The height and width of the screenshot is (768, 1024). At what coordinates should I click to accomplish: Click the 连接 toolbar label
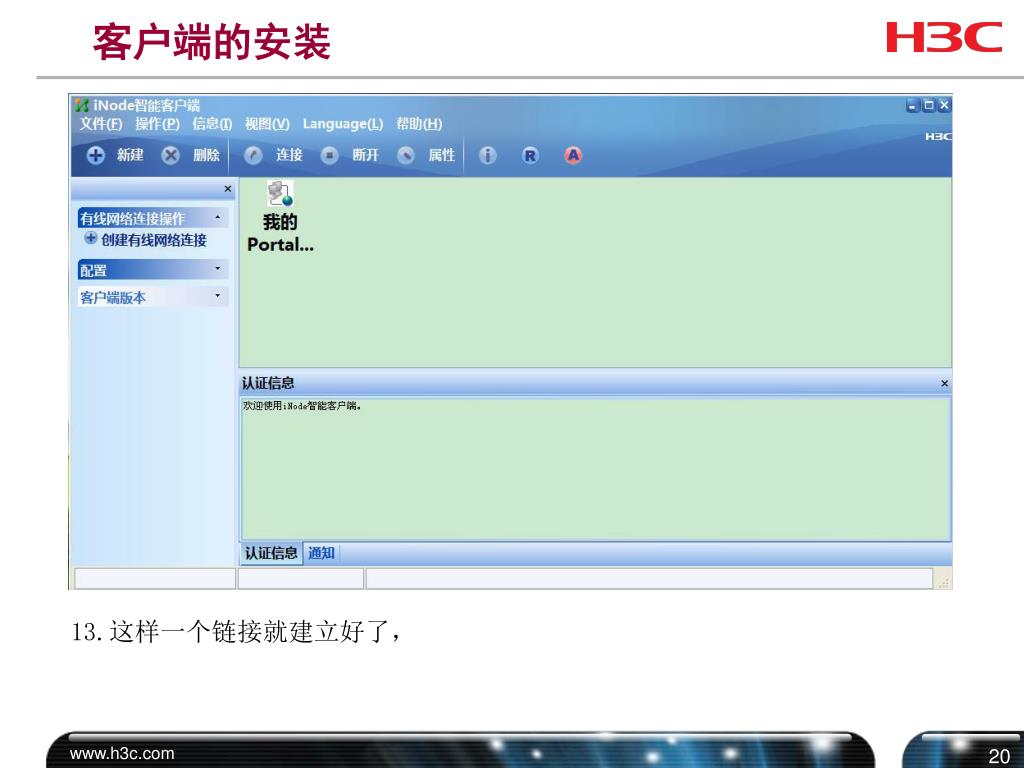pyautogui.click(x=289, y=155)
